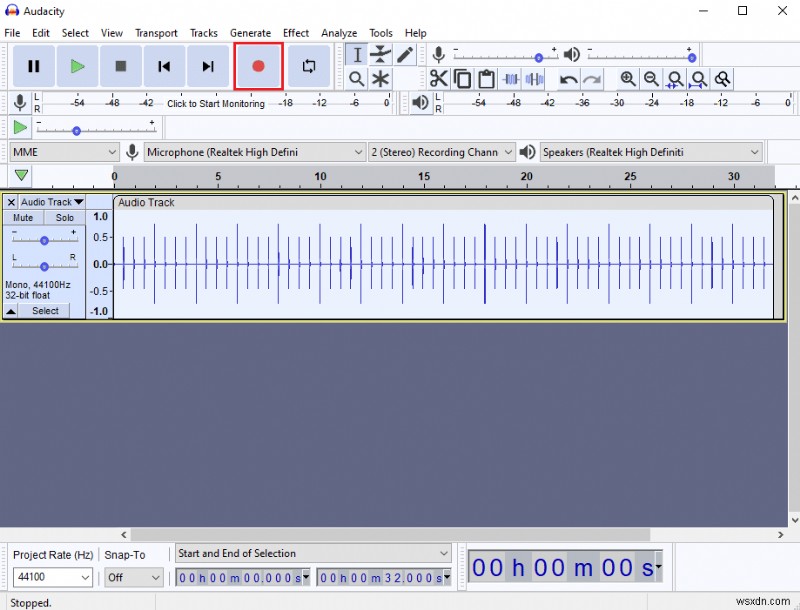Click the track Select button
Screen dimensions: 800x610
coord(45,311)
